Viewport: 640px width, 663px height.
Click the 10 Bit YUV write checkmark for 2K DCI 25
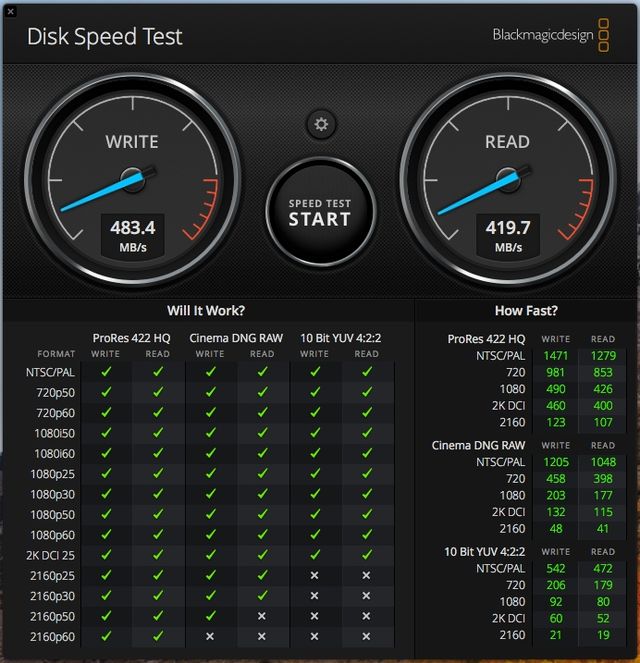314,555
